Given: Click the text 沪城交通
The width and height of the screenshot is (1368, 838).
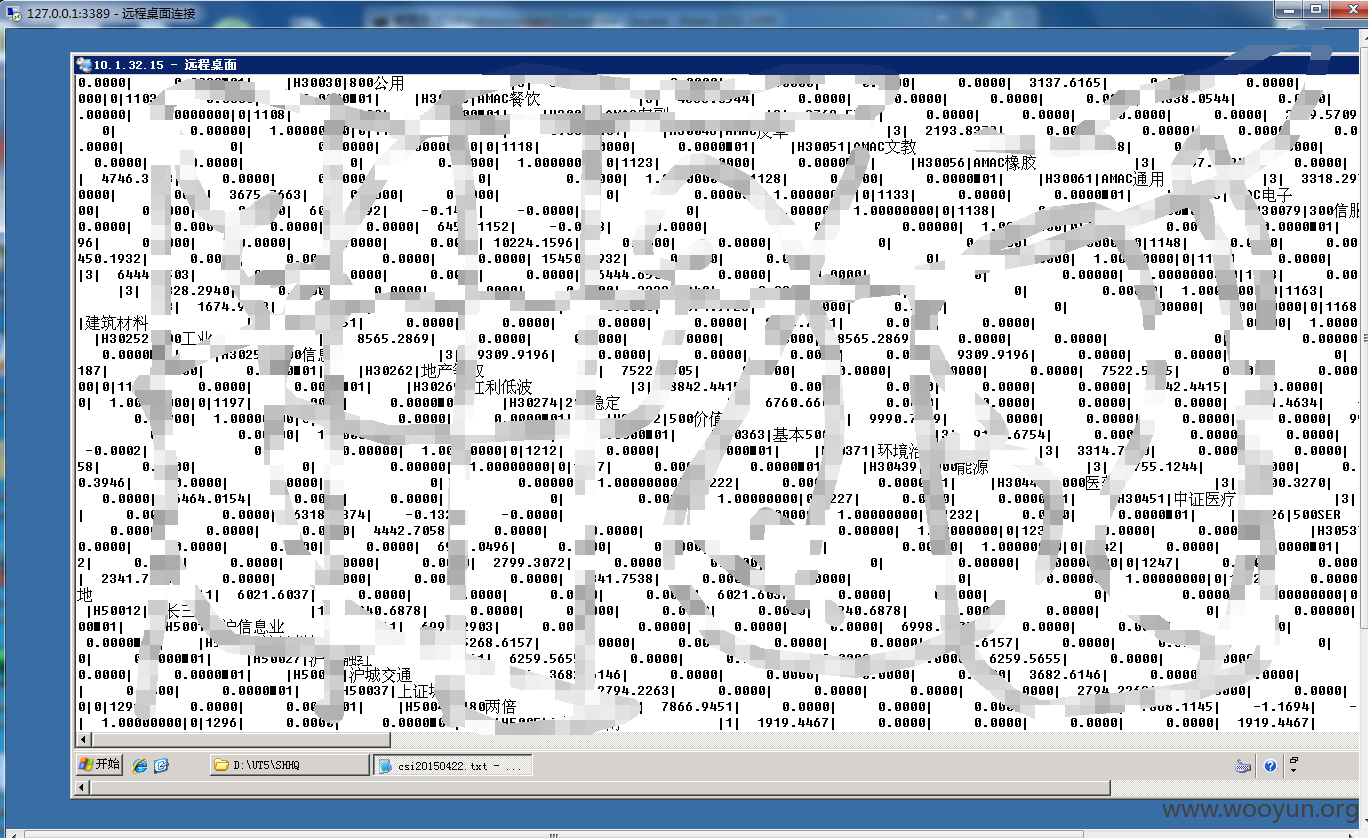Looking at the screenshot, I should pos(379,675).
